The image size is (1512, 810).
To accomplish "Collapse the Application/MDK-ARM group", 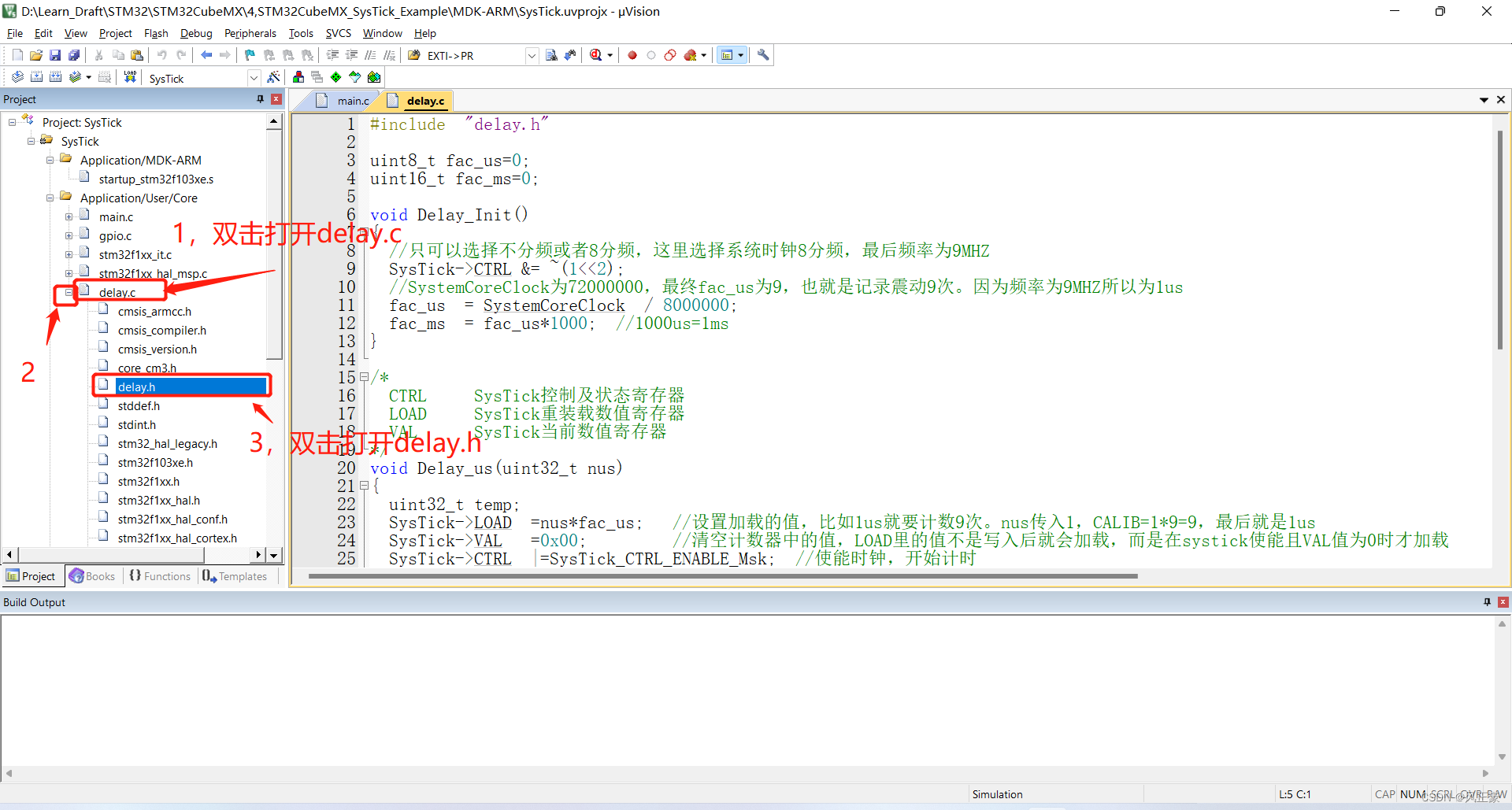I will pyautogui.click(x=49, y=160).
